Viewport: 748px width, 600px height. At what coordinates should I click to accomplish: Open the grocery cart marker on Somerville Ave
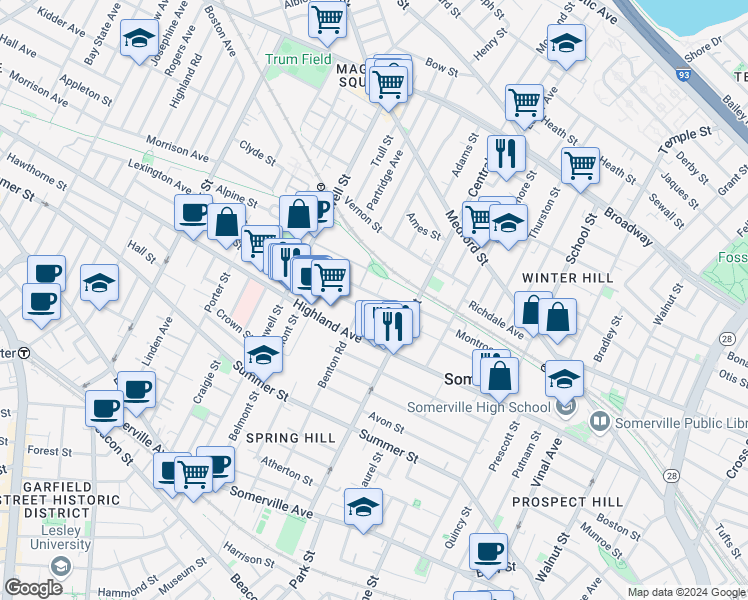194,476
